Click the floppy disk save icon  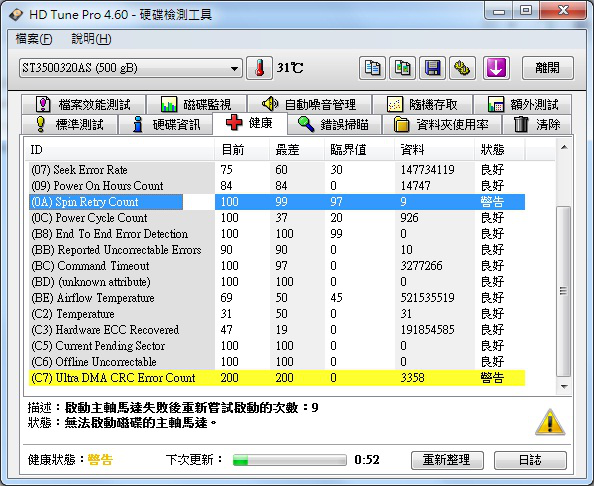(x=432, y=68)
